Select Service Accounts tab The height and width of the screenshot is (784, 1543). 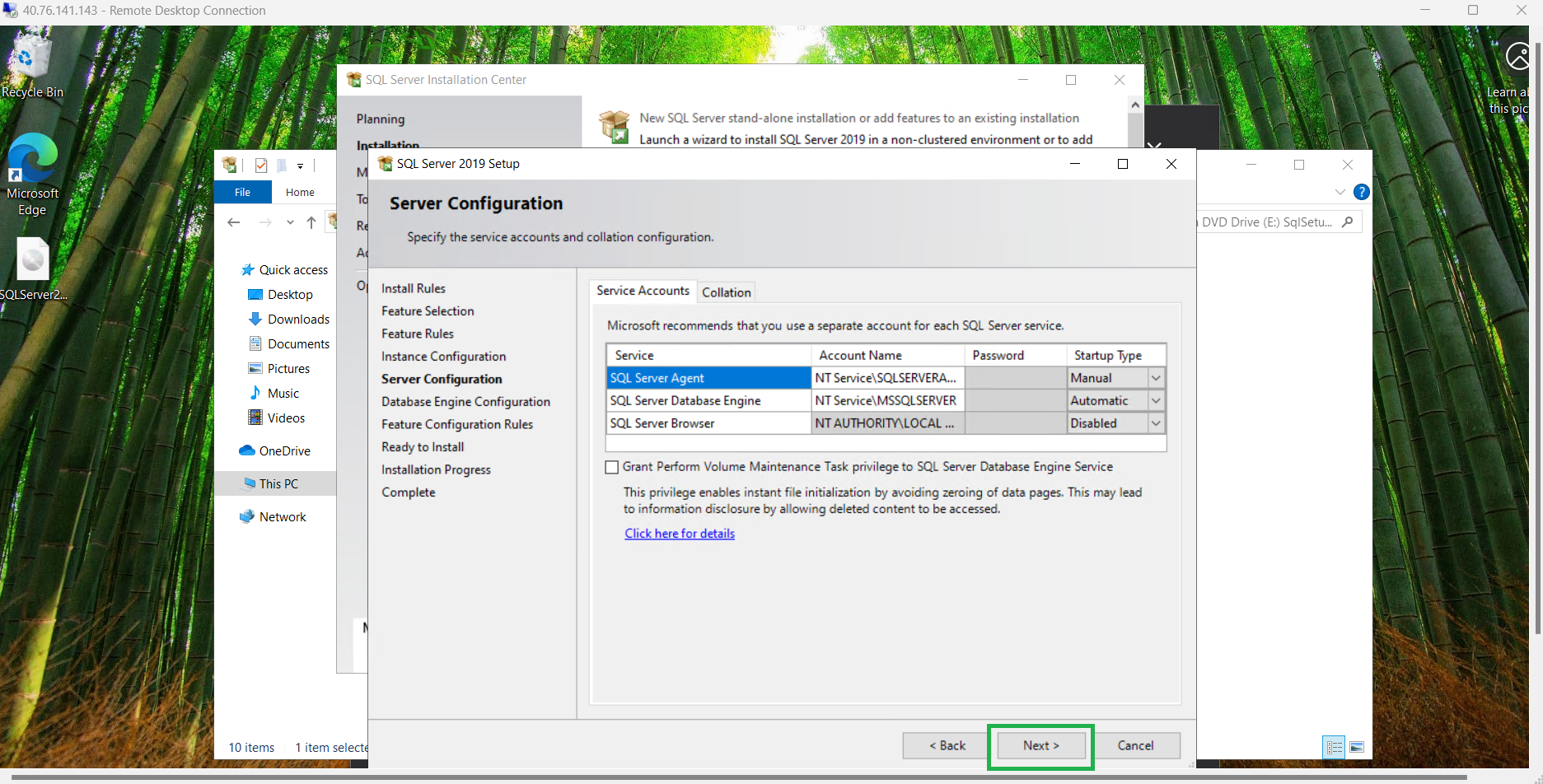643,291
